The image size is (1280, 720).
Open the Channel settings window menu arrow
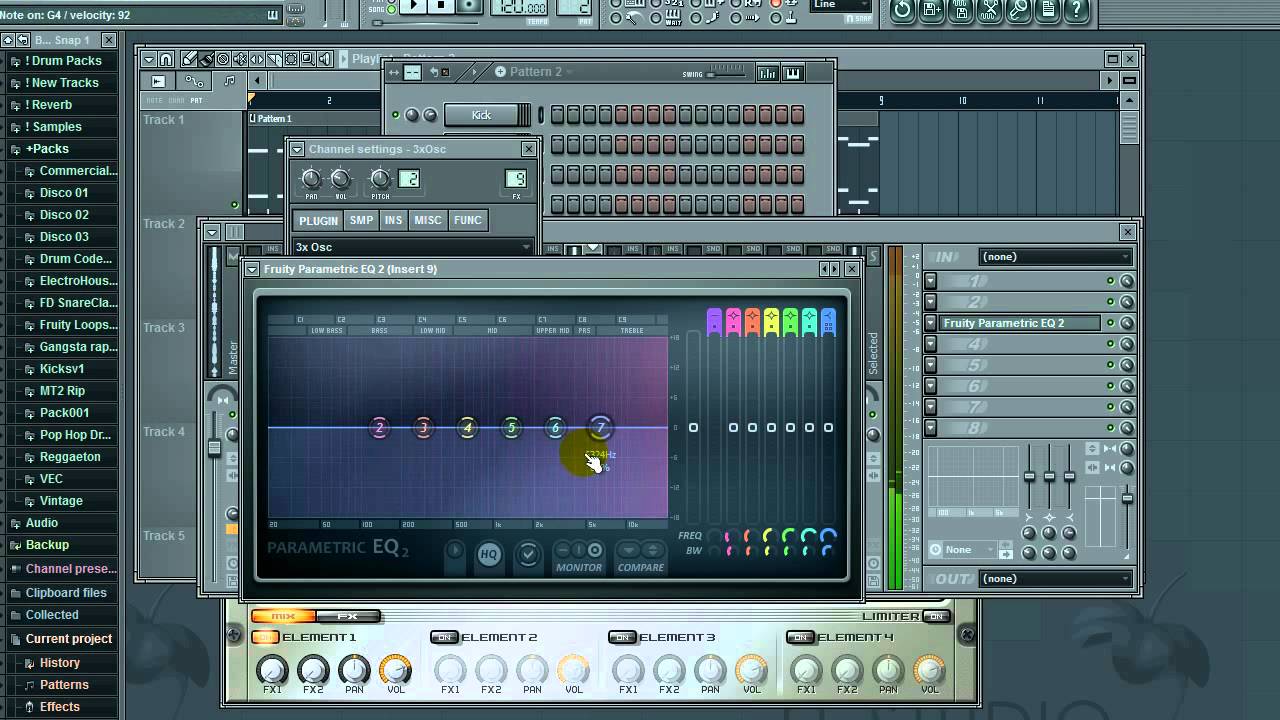(297, 149)
